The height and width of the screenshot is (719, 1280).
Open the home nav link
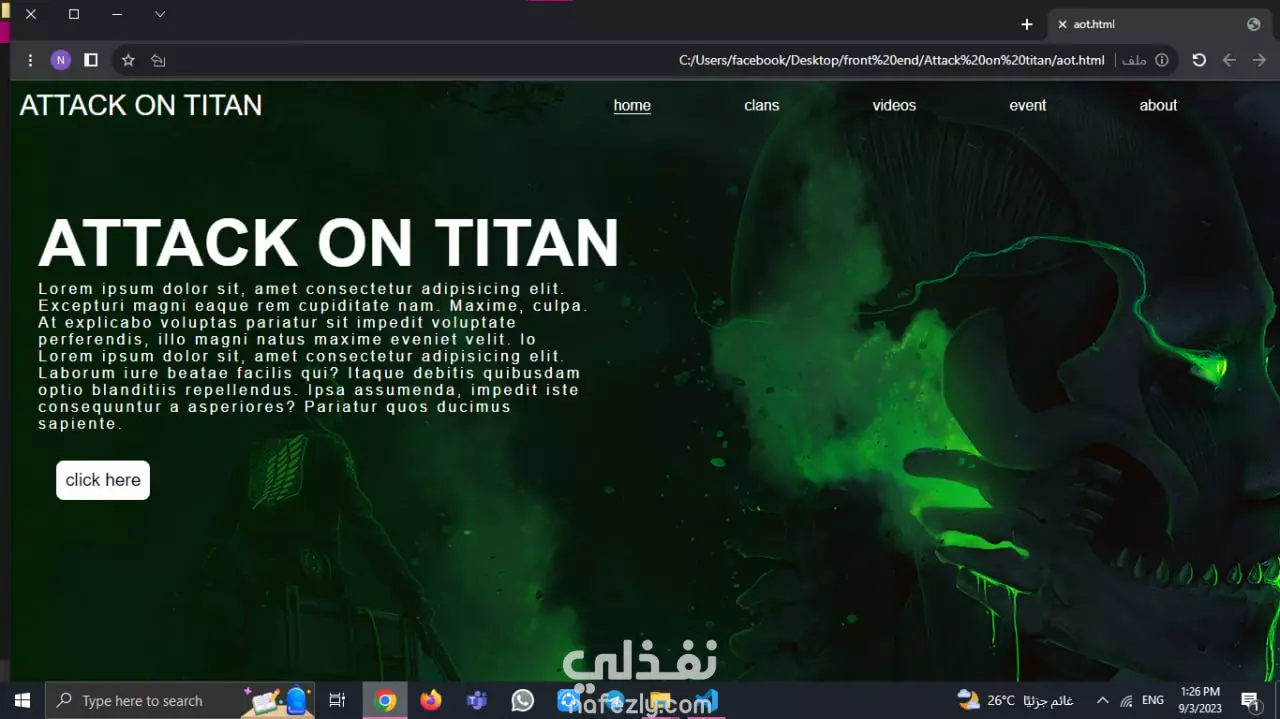pos(632,105)
